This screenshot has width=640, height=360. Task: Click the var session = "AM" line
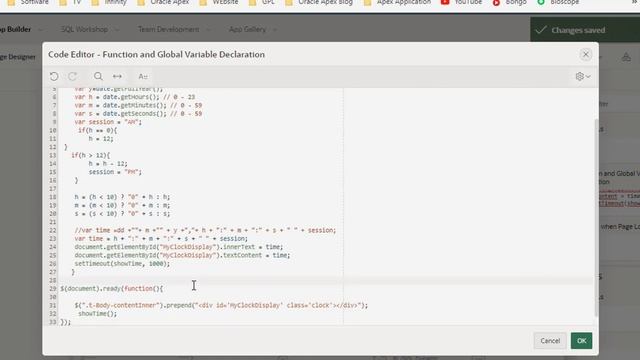[x=108, y=122]
